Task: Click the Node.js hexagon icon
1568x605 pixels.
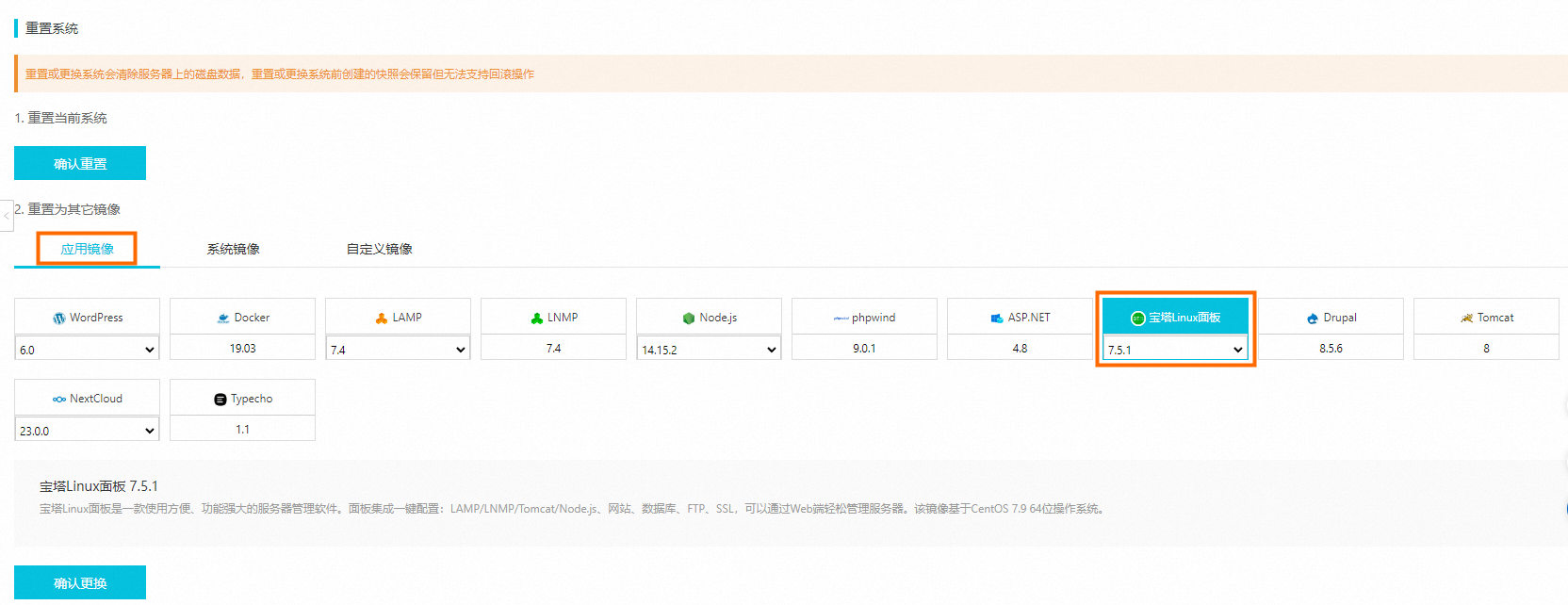Action: tap(689, 319)
